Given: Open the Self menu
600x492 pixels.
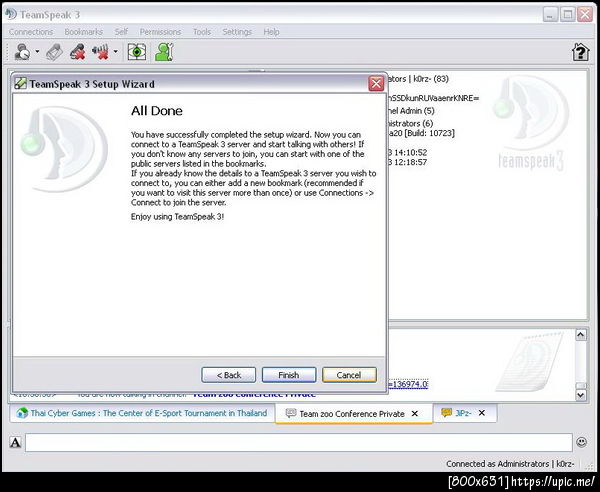Looking at the screenshot, I should tap(121, 32).
